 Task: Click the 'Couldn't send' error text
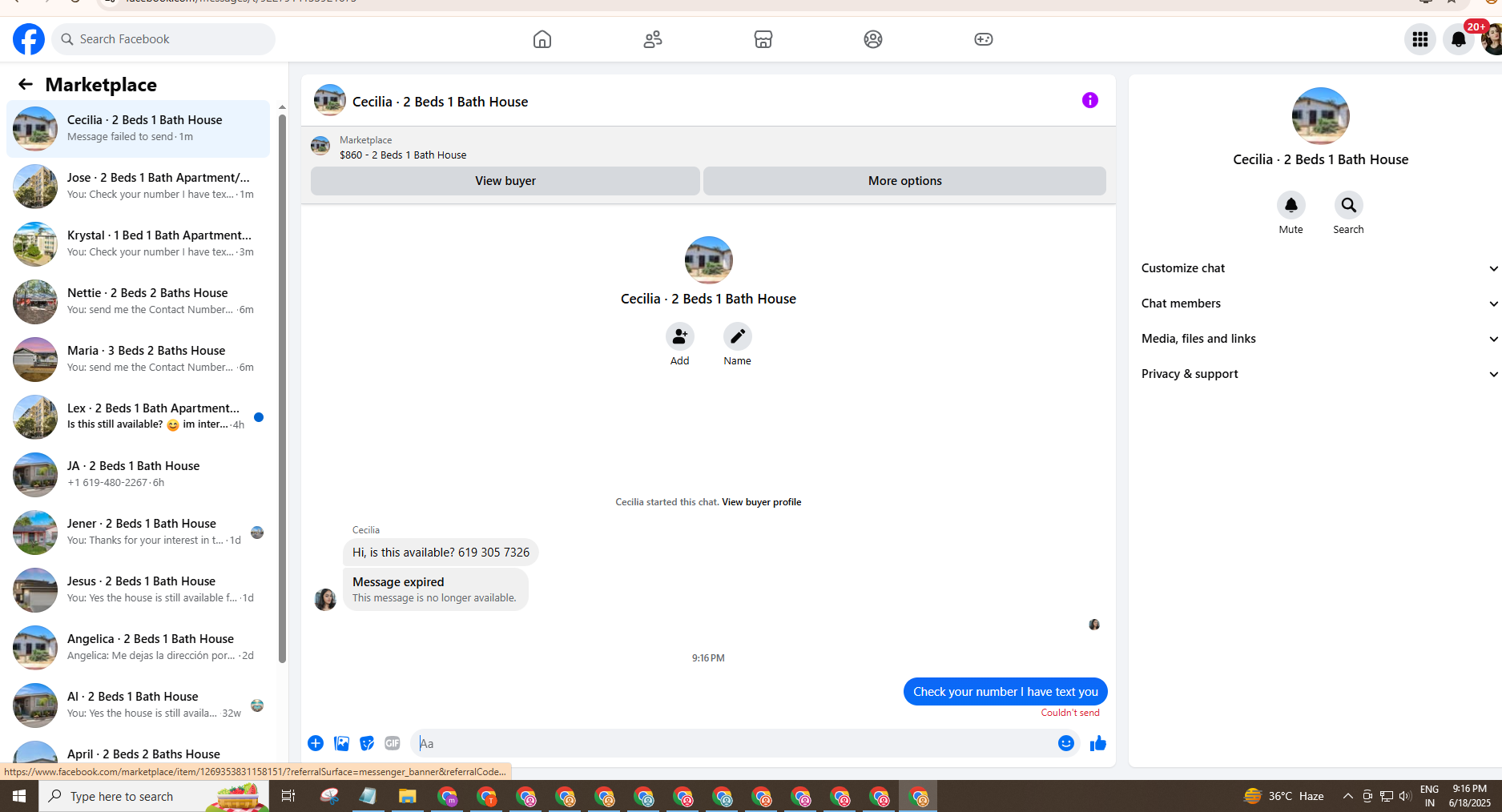pyautogui.click(x=1070, y=713)
